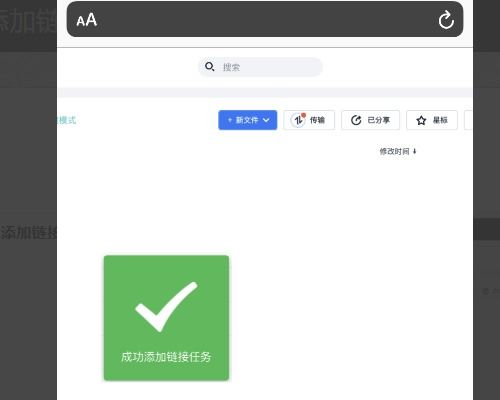Screen dimensions: 500x400
Task: Click the plus icon on 新文件 button
Action: pyautogui.click(x=230, y=120)
